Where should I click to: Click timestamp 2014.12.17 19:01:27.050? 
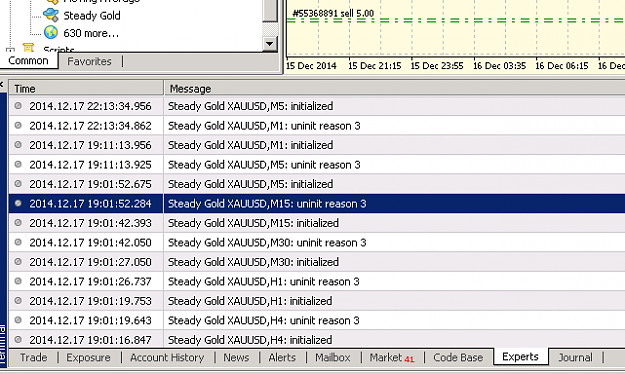[x=90, y=262]
